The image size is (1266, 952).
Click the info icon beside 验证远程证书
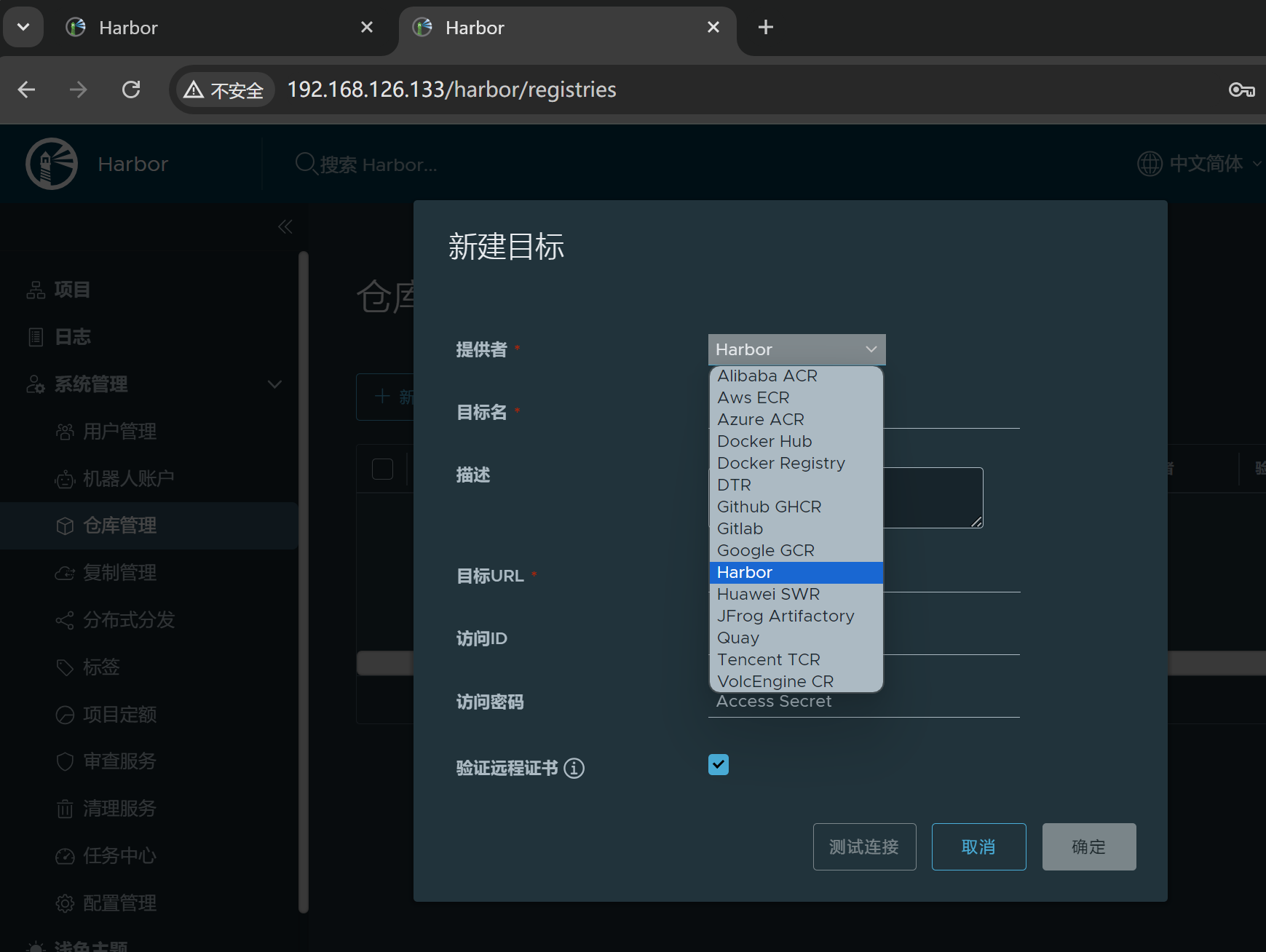574,769
